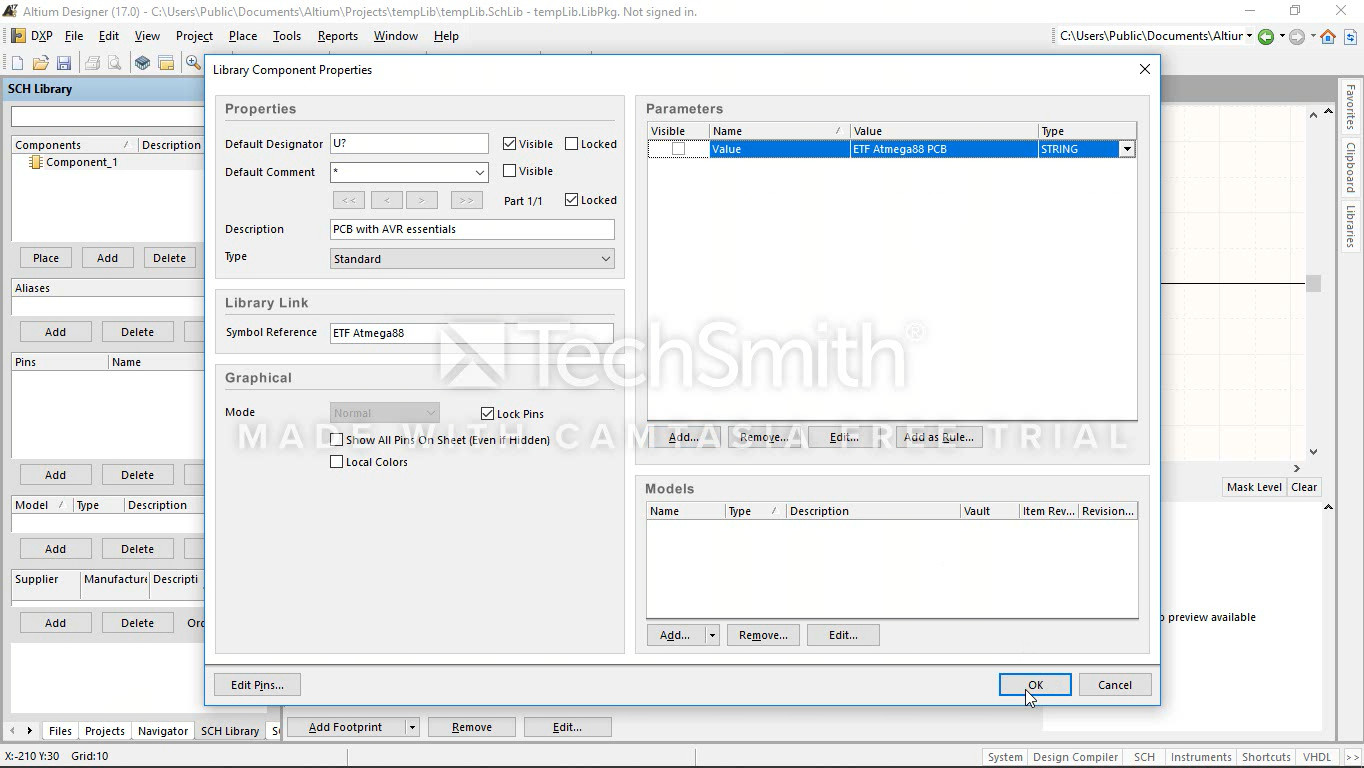Go to the Home page icon

1328,36
